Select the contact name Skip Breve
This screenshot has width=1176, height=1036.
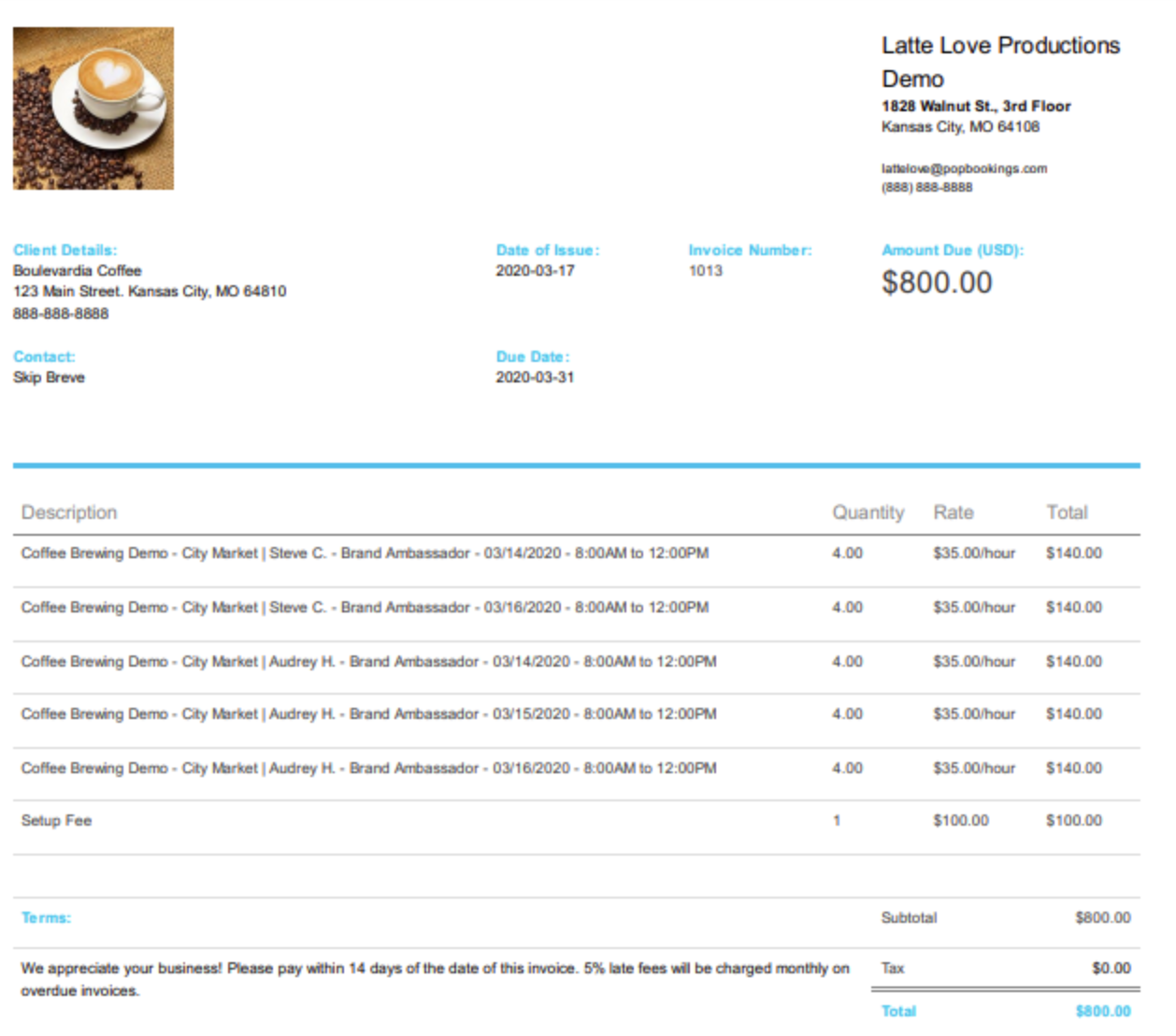(49, 377)
